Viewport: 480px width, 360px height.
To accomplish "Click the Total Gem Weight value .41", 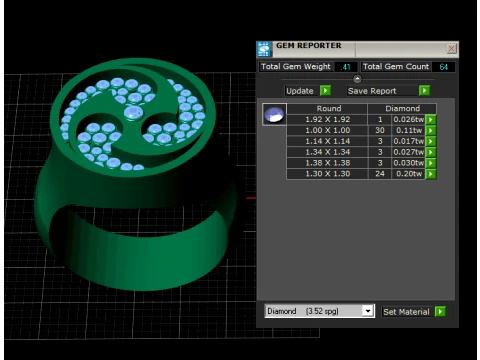I will pos(346,67).
